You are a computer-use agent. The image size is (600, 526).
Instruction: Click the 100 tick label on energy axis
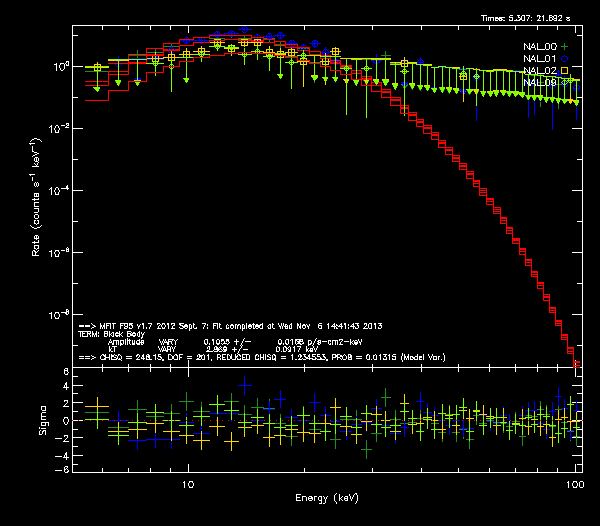(x=574, y=484)
